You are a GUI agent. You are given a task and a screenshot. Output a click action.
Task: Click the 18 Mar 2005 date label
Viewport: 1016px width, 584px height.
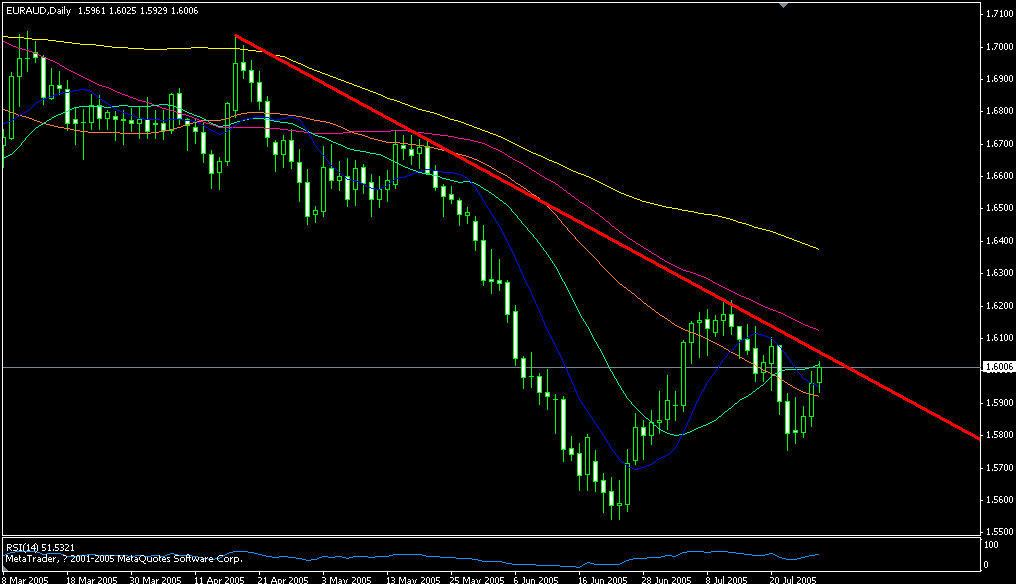[92, 579]
